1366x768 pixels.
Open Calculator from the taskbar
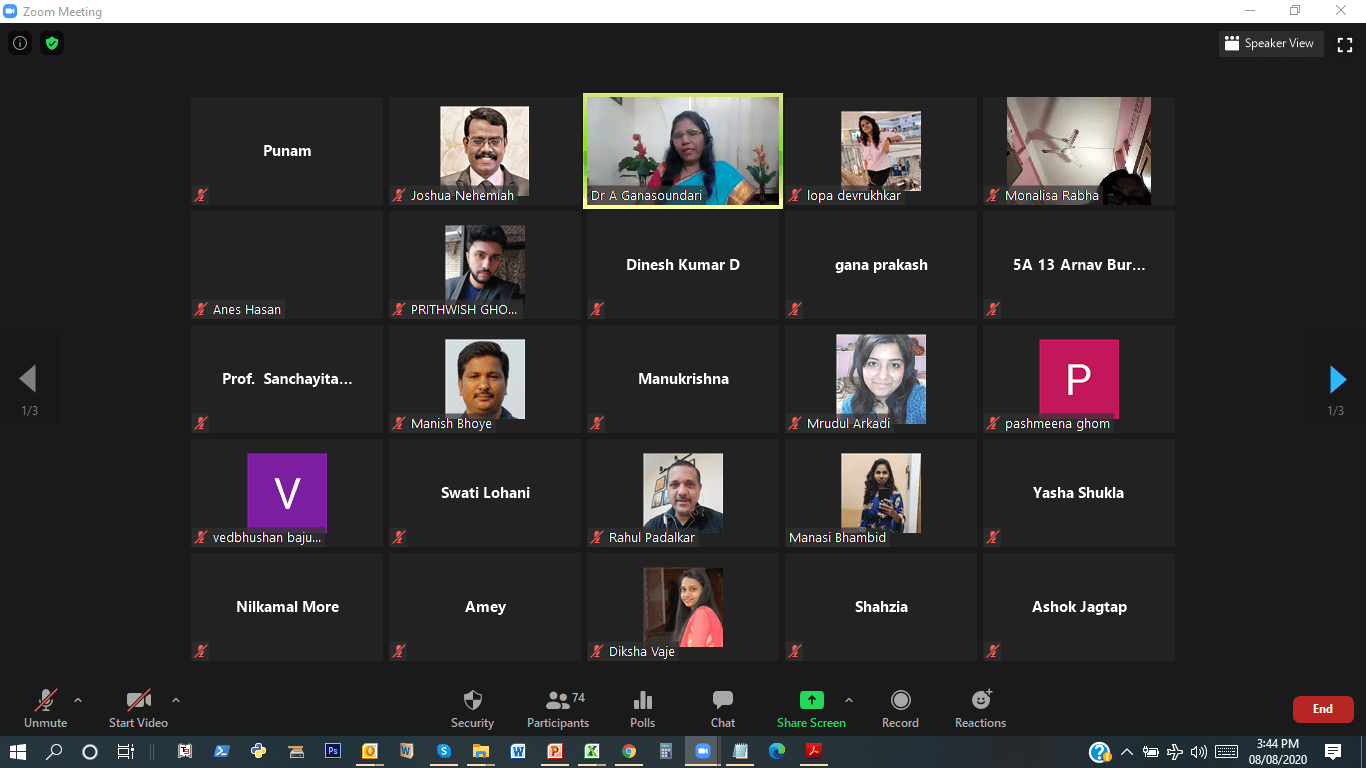666,751
